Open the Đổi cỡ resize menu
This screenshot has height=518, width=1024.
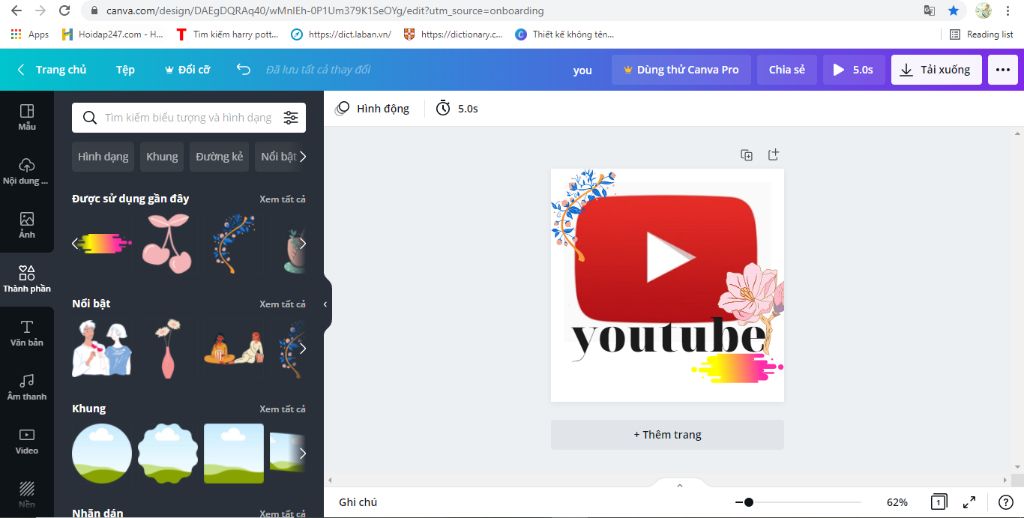point(187,70)
